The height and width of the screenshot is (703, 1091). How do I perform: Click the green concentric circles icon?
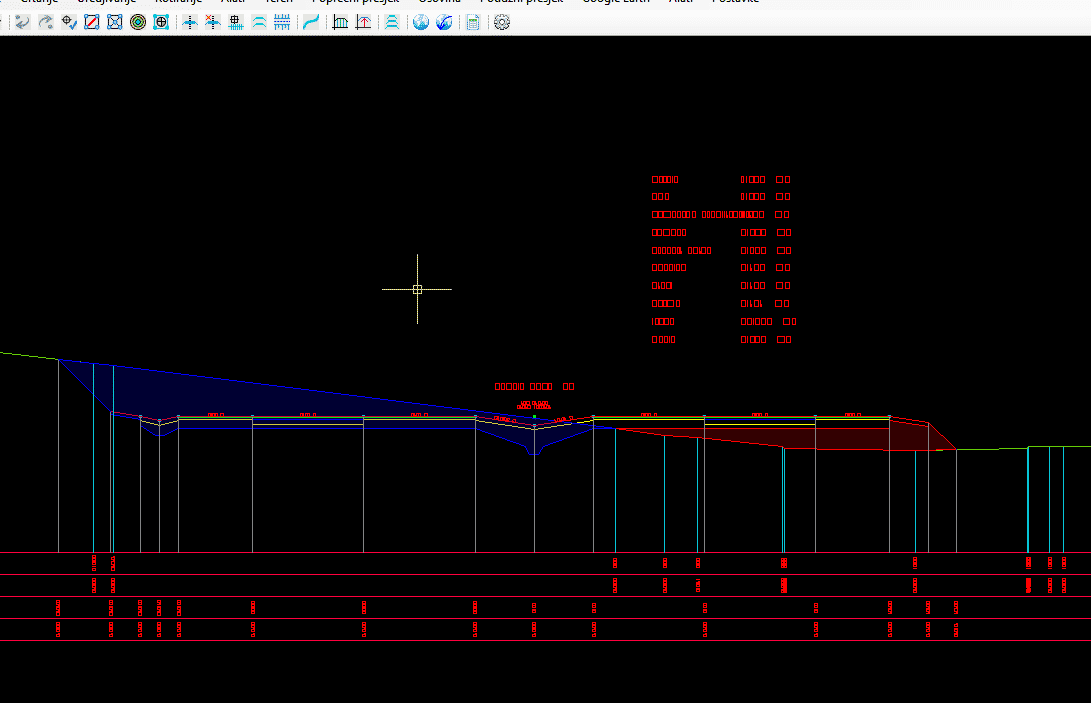pyautogui.click(x=138, y=22)
